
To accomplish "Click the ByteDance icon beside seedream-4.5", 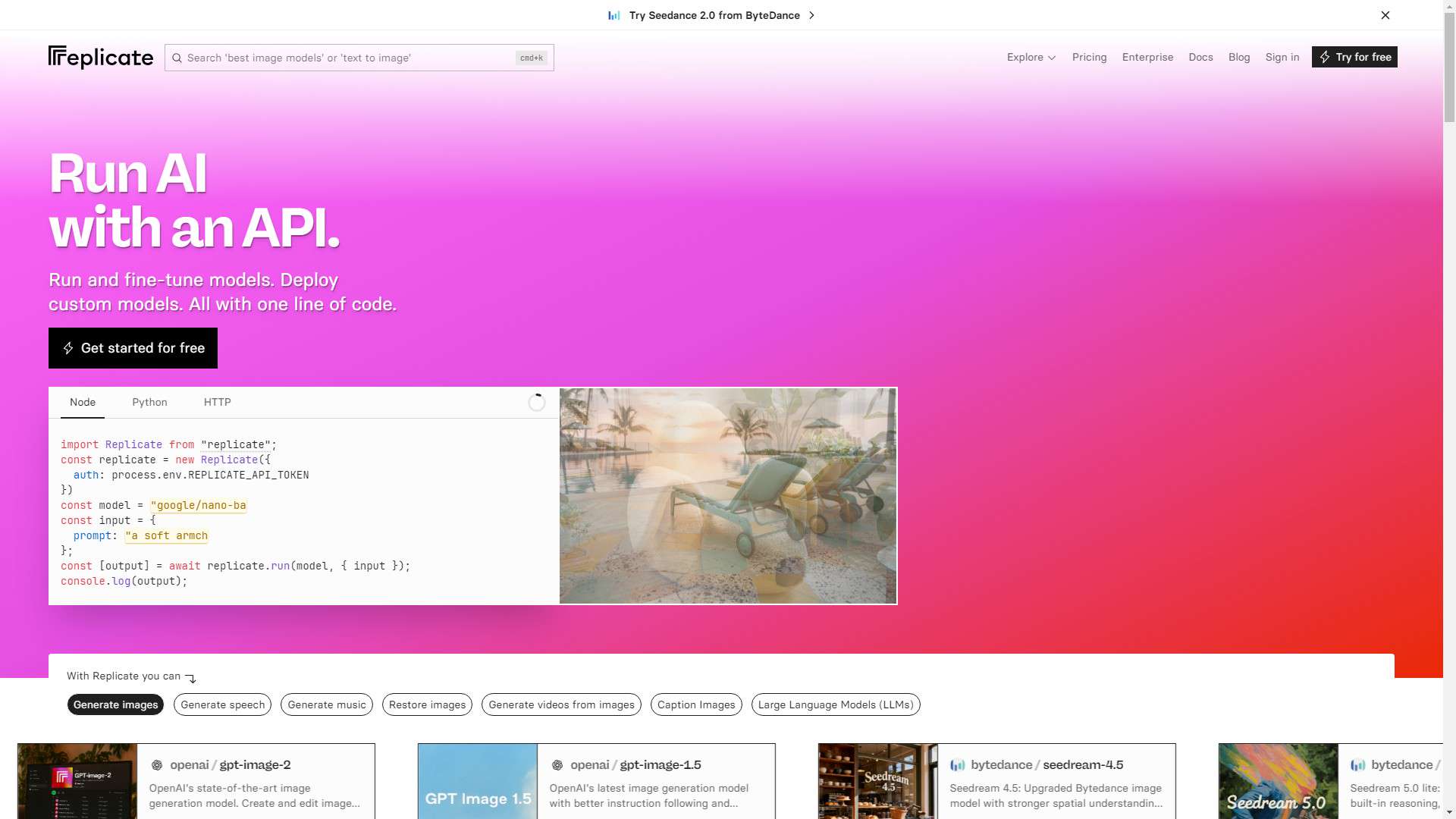I will click(x=958, y=765).
